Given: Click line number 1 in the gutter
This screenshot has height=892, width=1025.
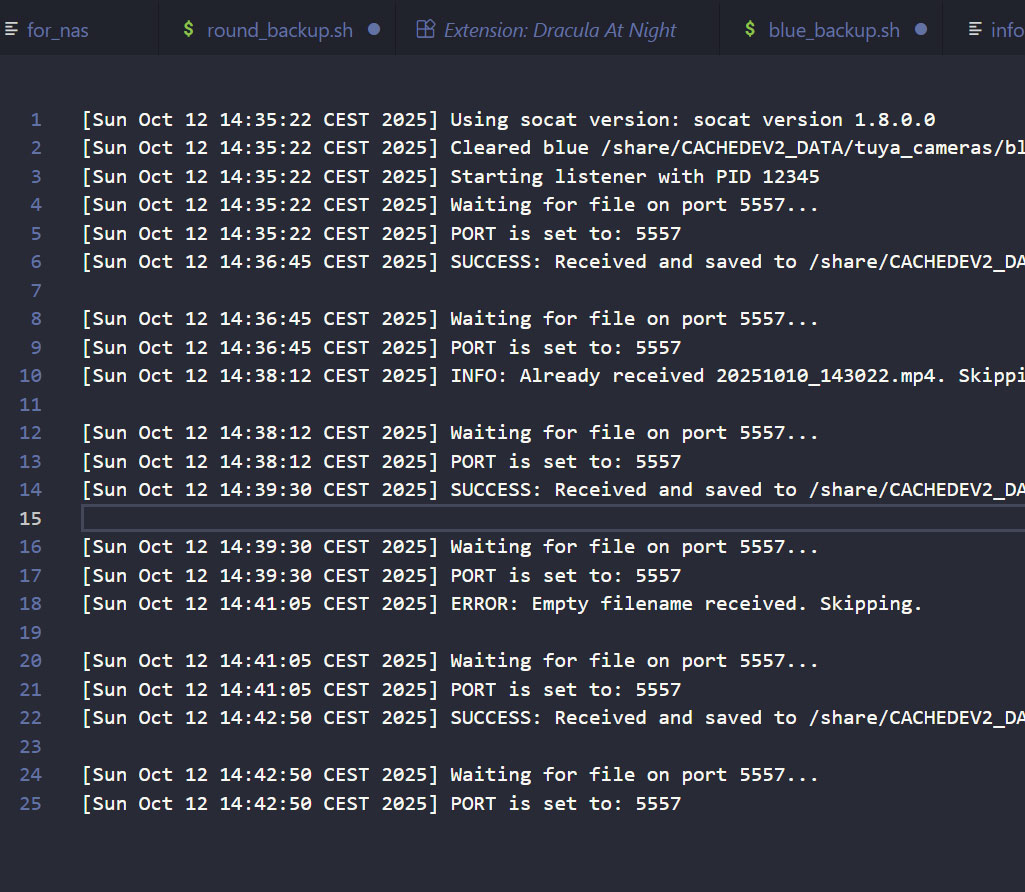Looking at the screenshot, I should [x=36, y=120].
